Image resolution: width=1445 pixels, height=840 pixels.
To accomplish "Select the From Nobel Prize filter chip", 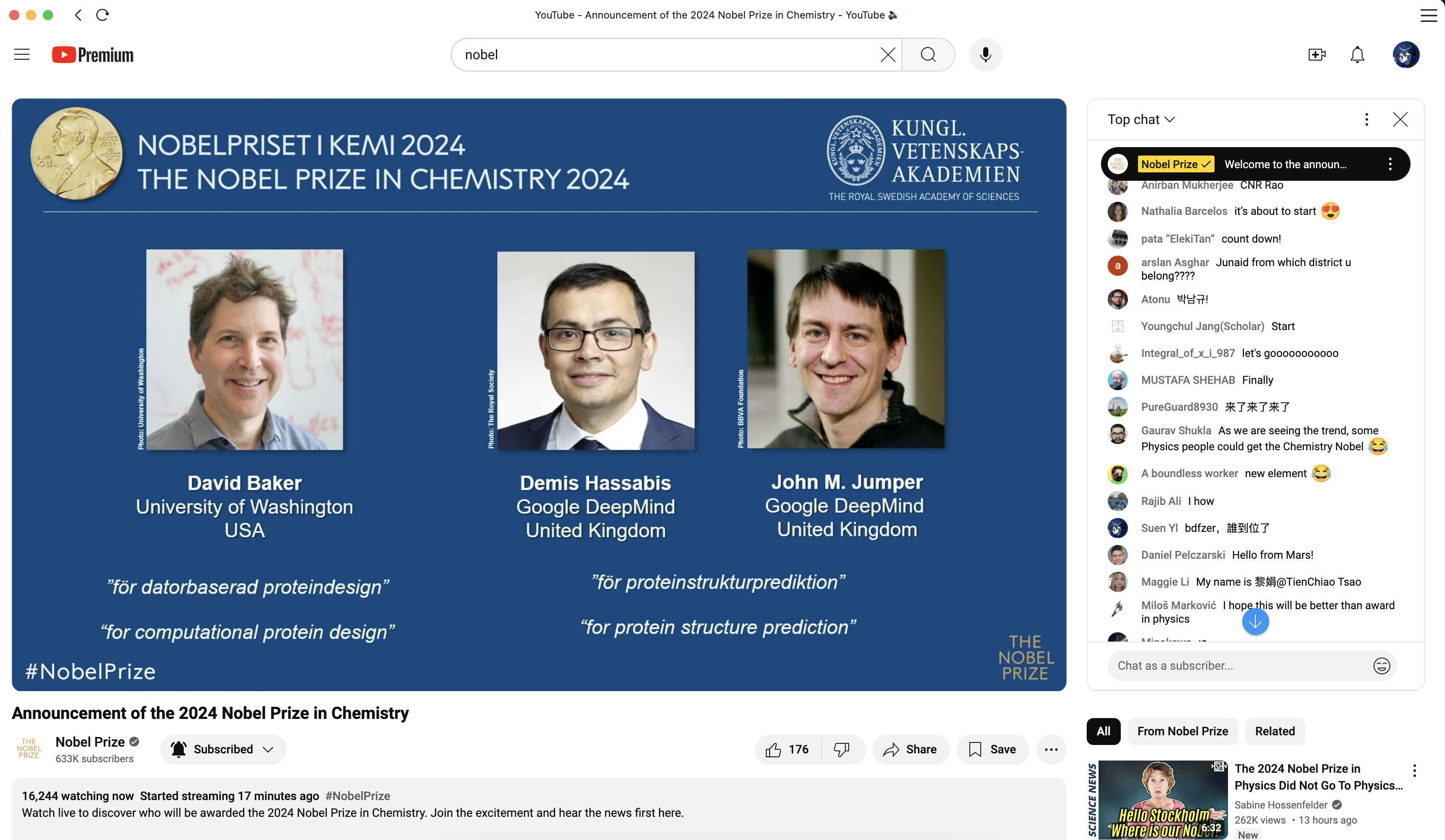I will point(1182,731).
